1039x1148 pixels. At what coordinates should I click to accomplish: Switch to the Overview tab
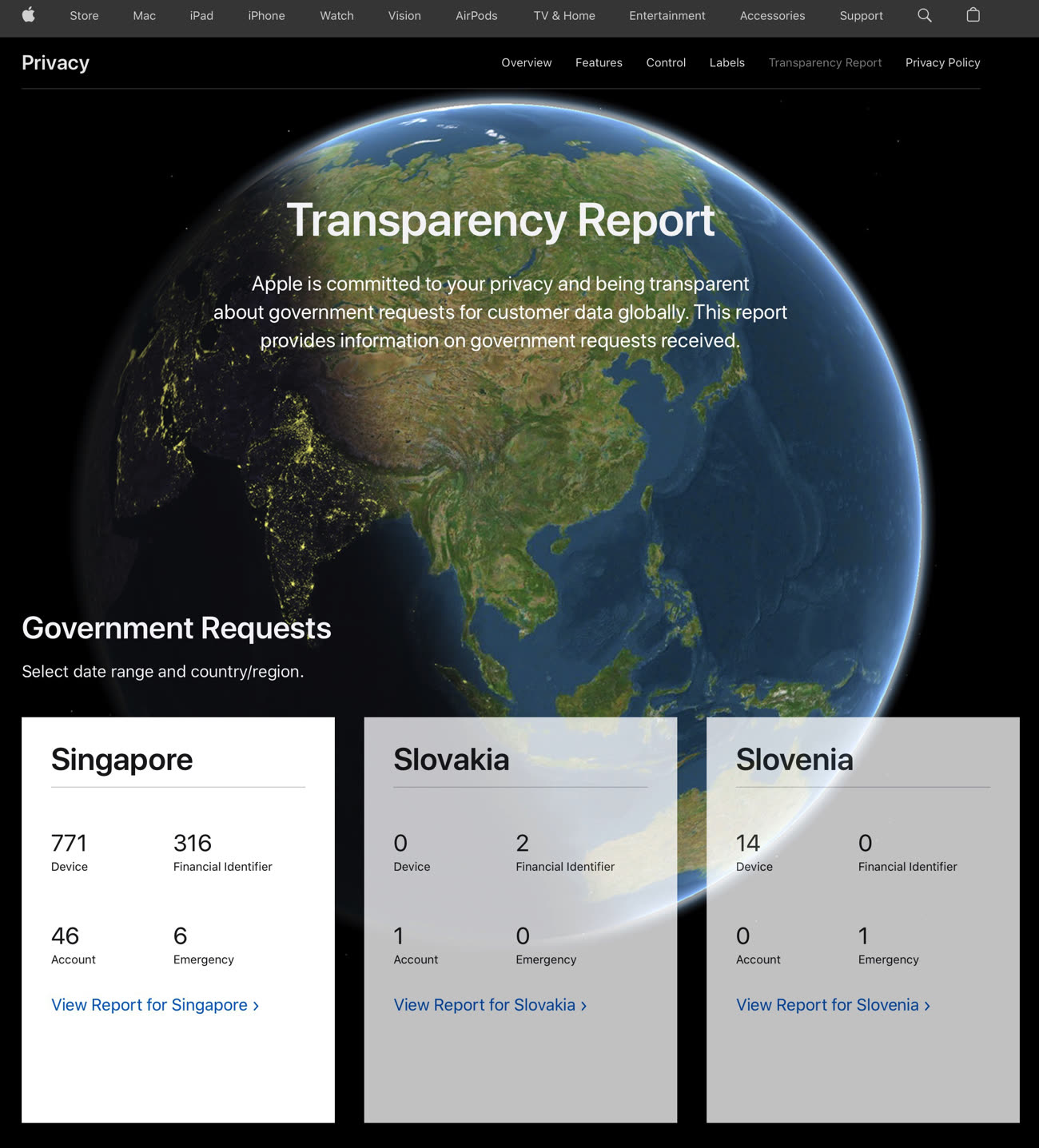pyautogui.click(x=526, y=62)
